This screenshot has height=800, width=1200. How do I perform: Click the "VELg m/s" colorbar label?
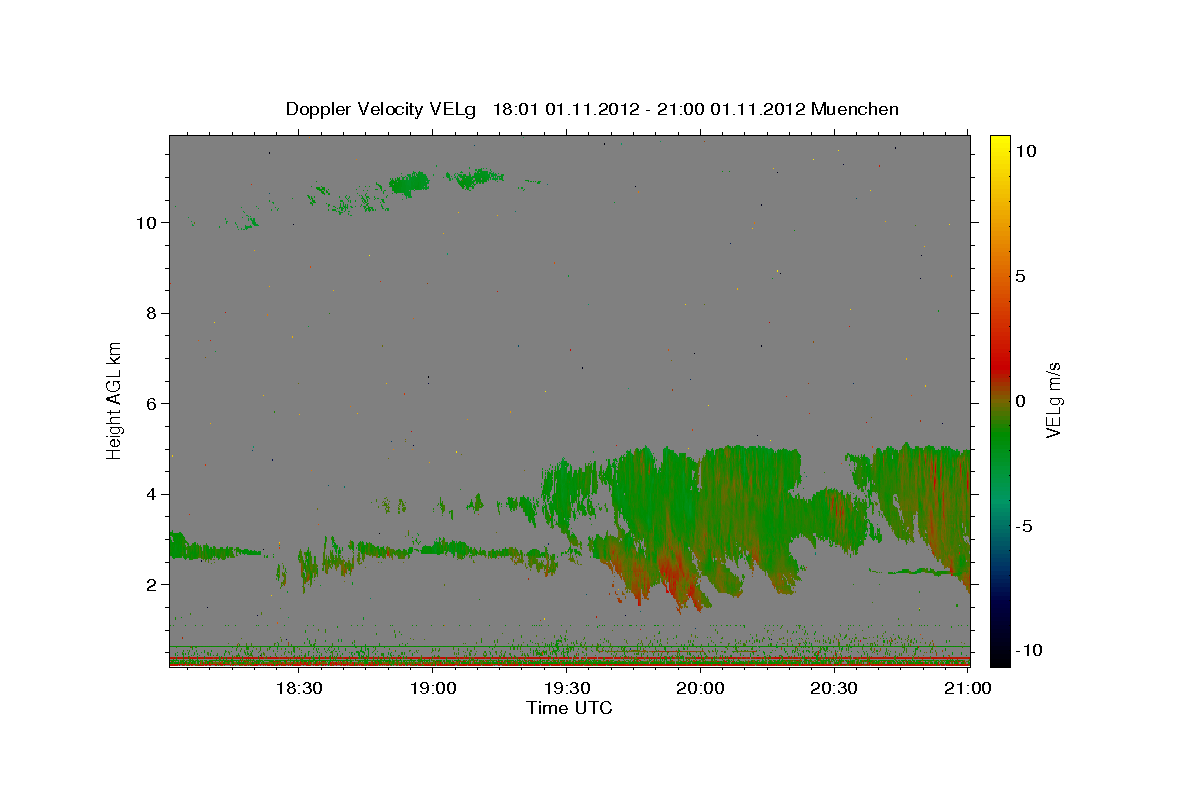(1054, 399)
